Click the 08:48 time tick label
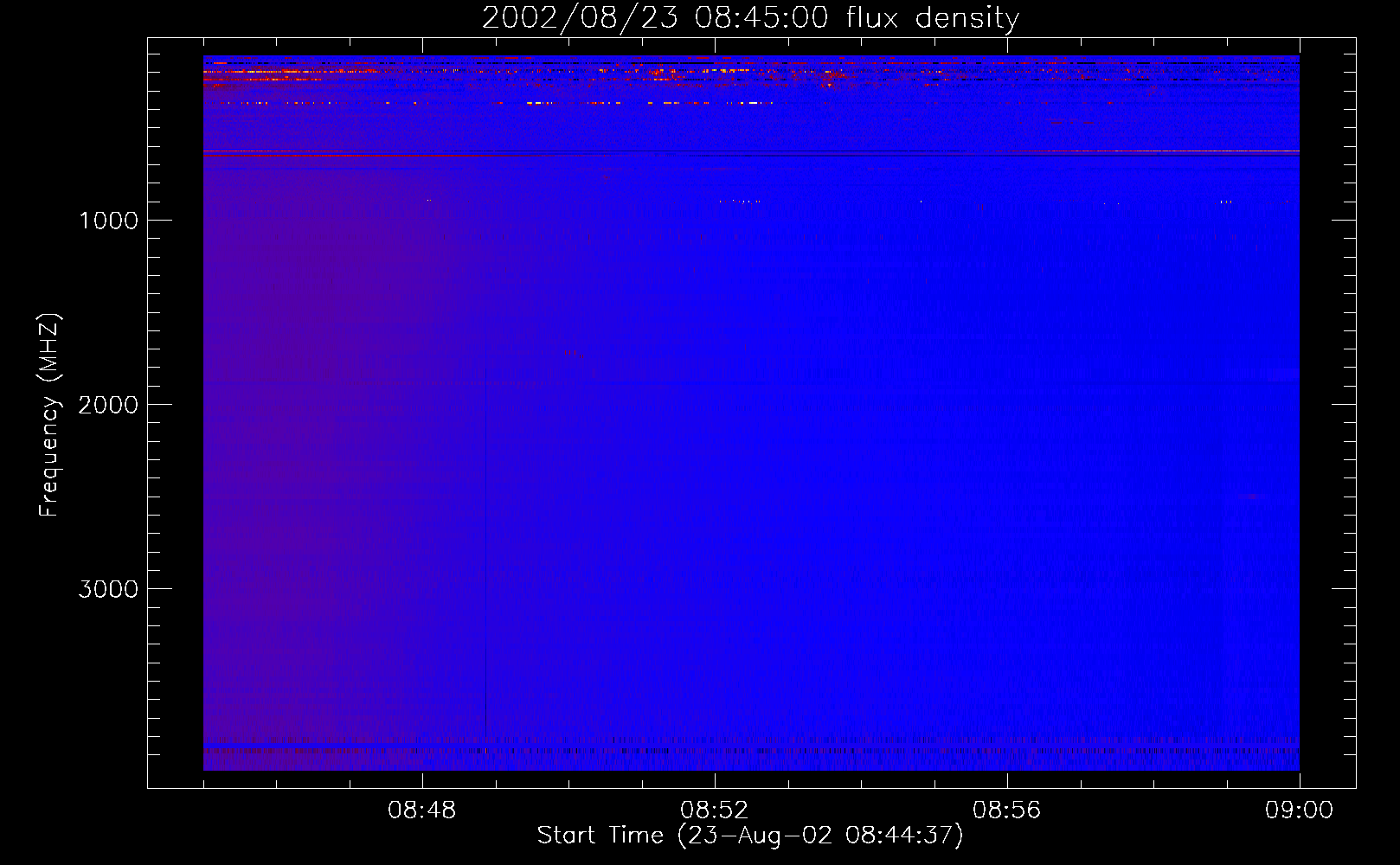 (x=422, y=811)
